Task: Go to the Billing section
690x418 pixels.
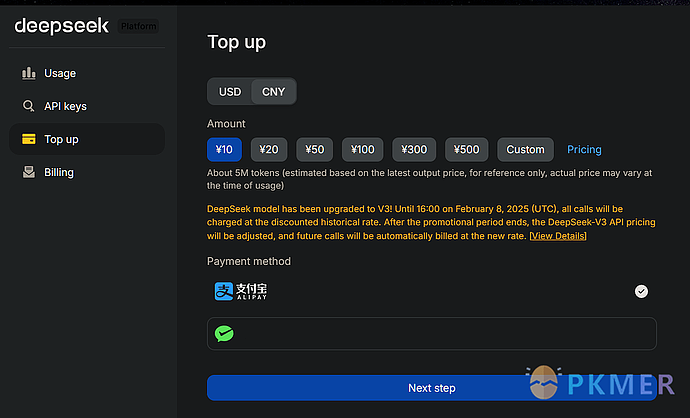Action: click(x=59, y=172)
